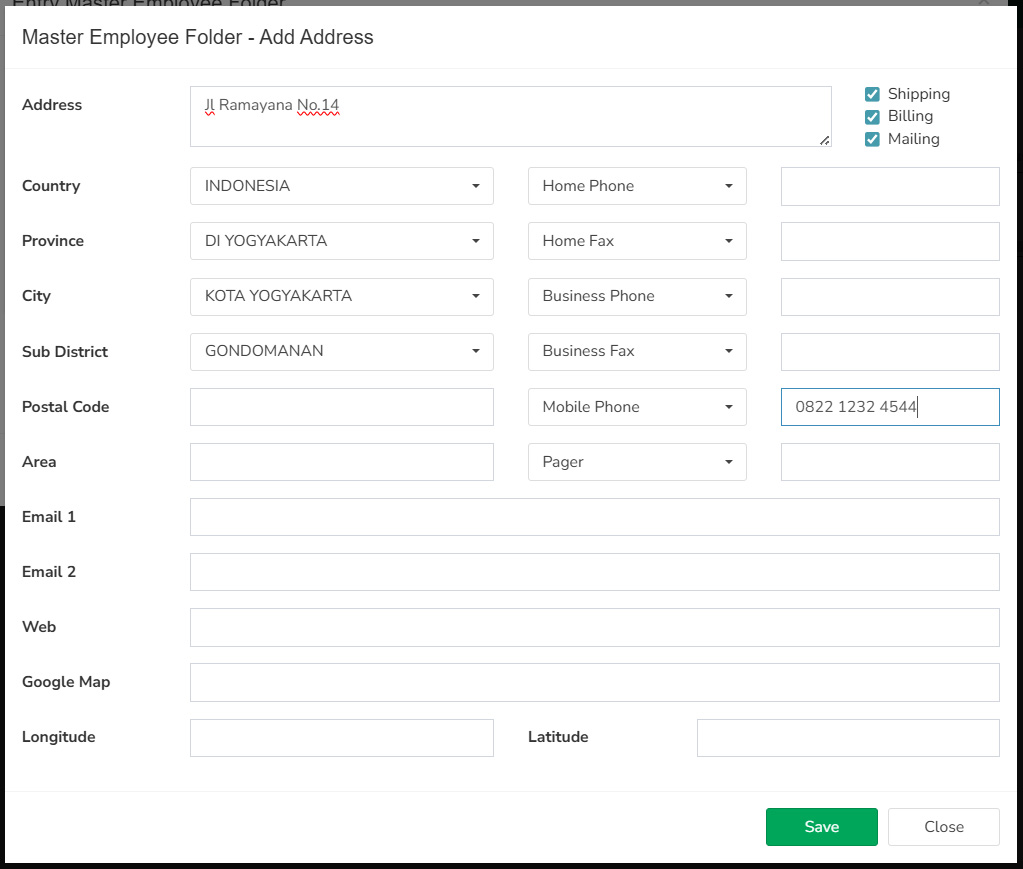Open the Mobile Phone type dropdown
The image size is (1023, 869).
point(637,407)
